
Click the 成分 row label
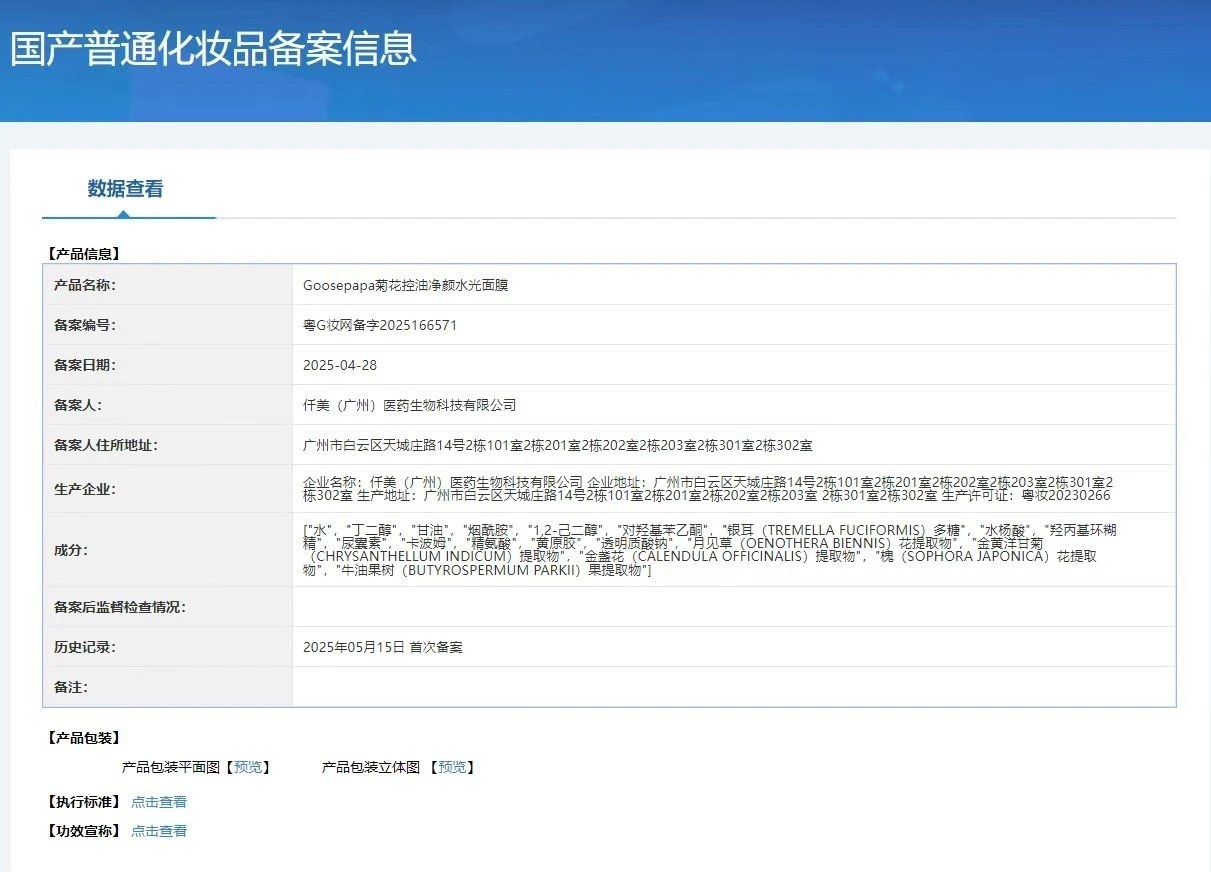(71, 550)
